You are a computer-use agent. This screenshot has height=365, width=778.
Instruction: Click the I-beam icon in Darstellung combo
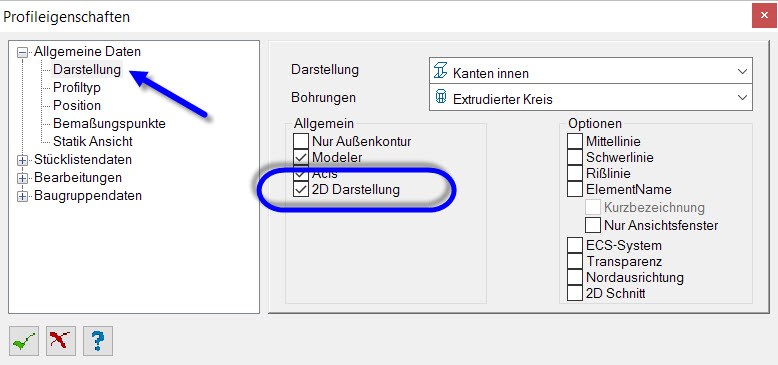pyautogui.click(x=441, y=71)
